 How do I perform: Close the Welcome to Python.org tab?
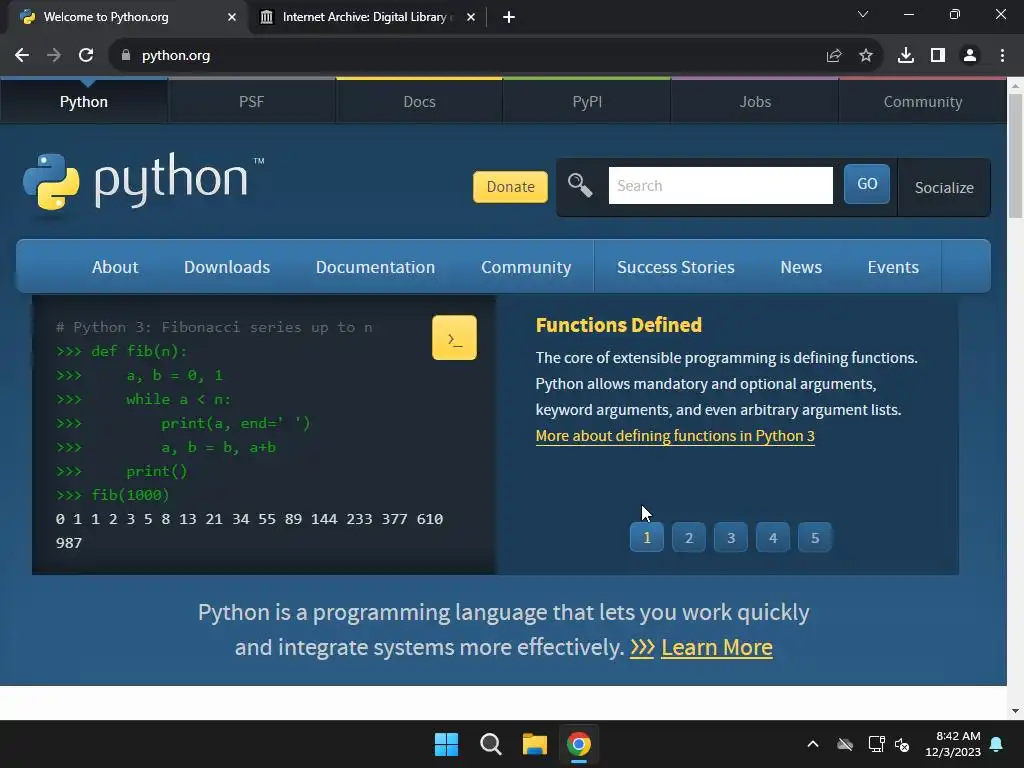point(232,17)
